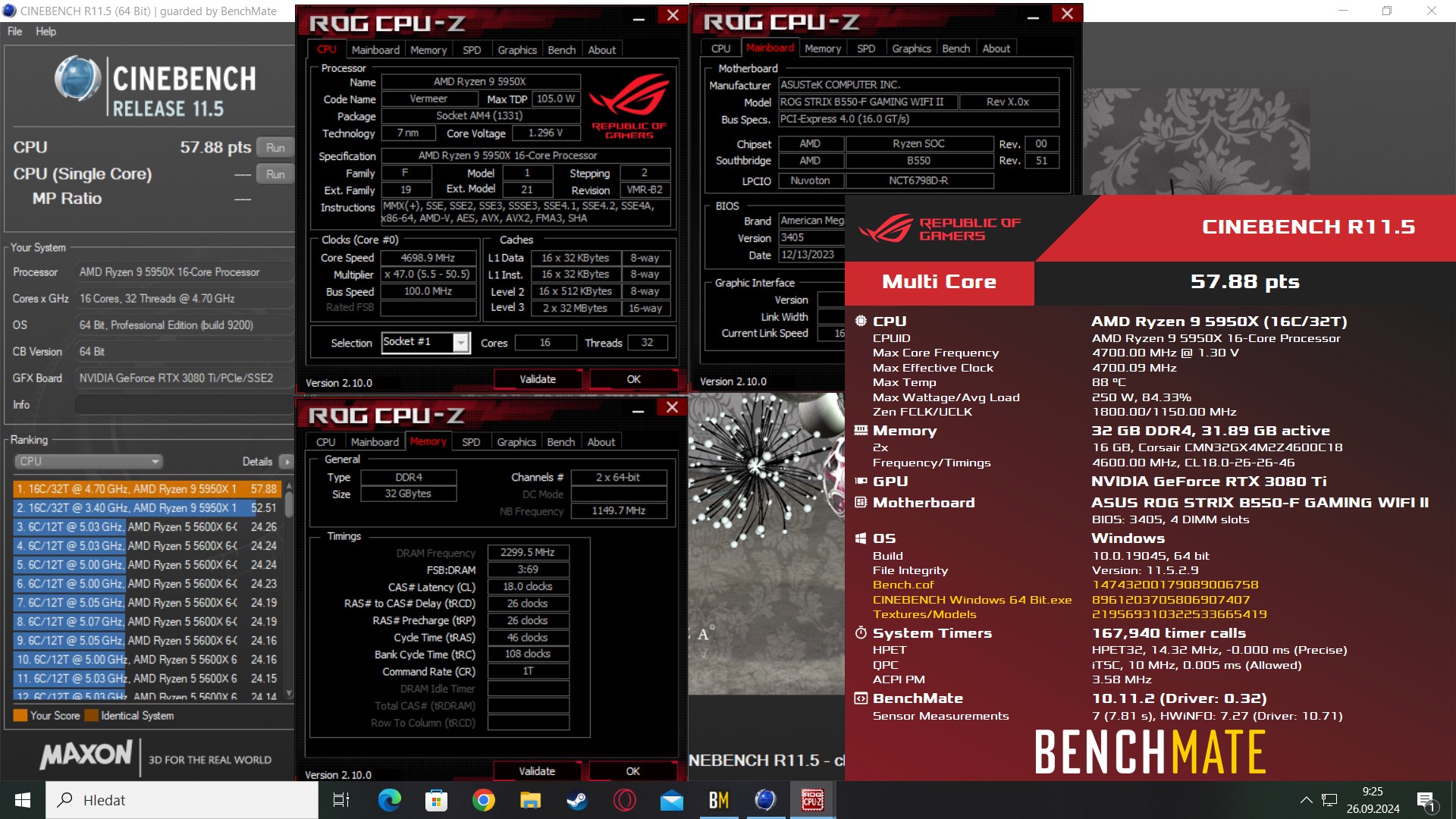Select ranking entry 2 with score 52.51
This screenshot has height=819, width=1456.
pyautogui.click(x=147, y=507)
